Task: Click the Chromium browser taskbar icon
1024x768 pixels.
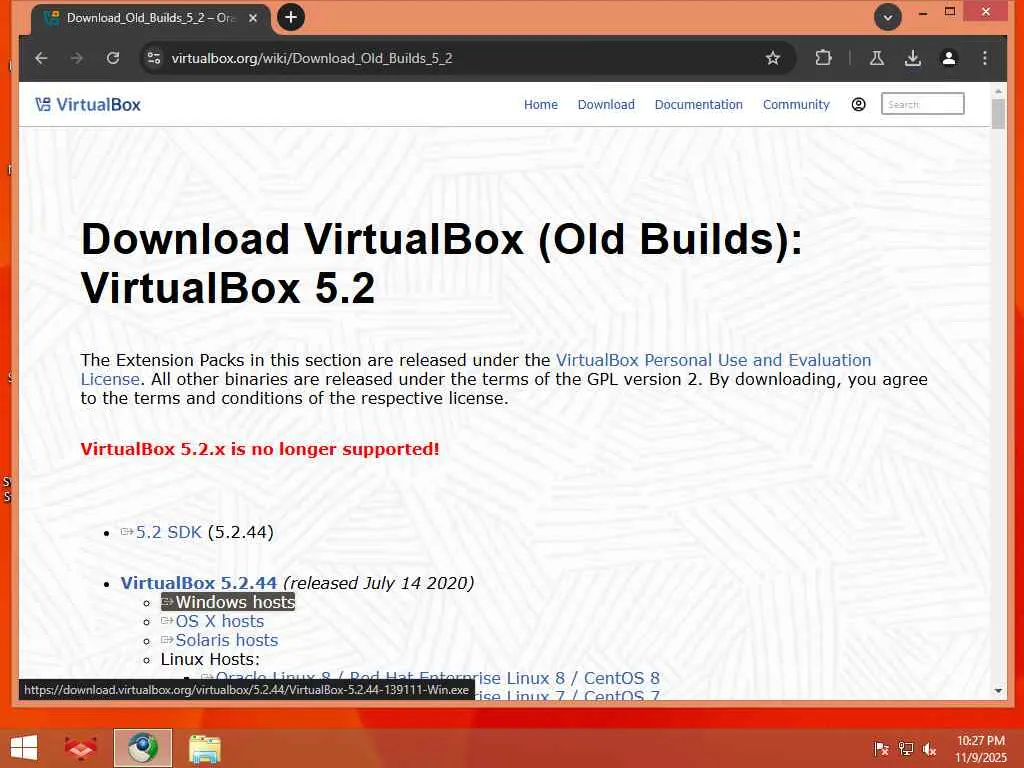Action: (x=142, y=748)
